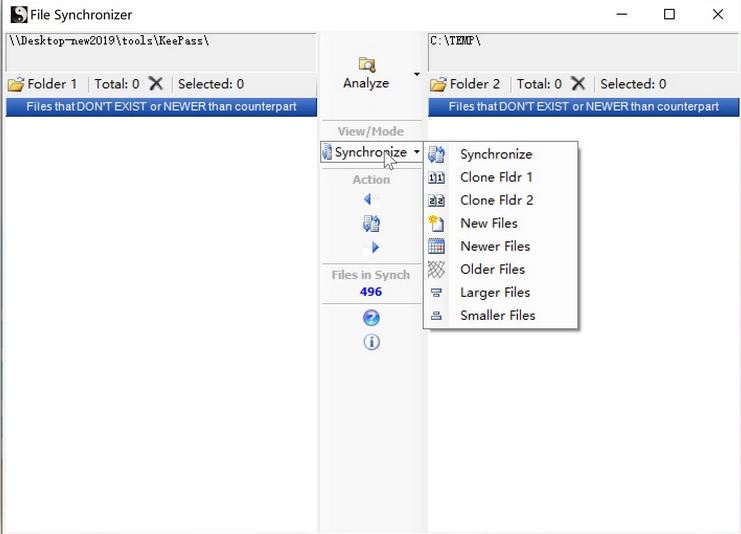Click the Folder 1 label button
The image size is (741, 534).
52,84
